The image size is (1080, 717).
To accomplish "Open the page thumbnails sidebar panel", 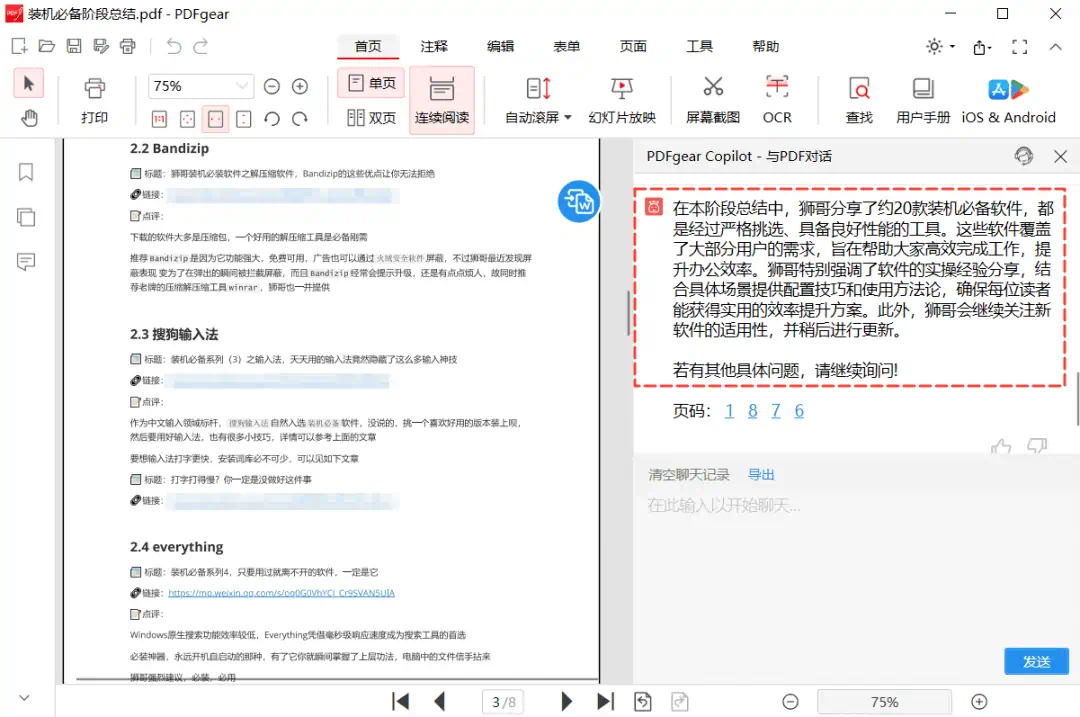I will (25, 217).
